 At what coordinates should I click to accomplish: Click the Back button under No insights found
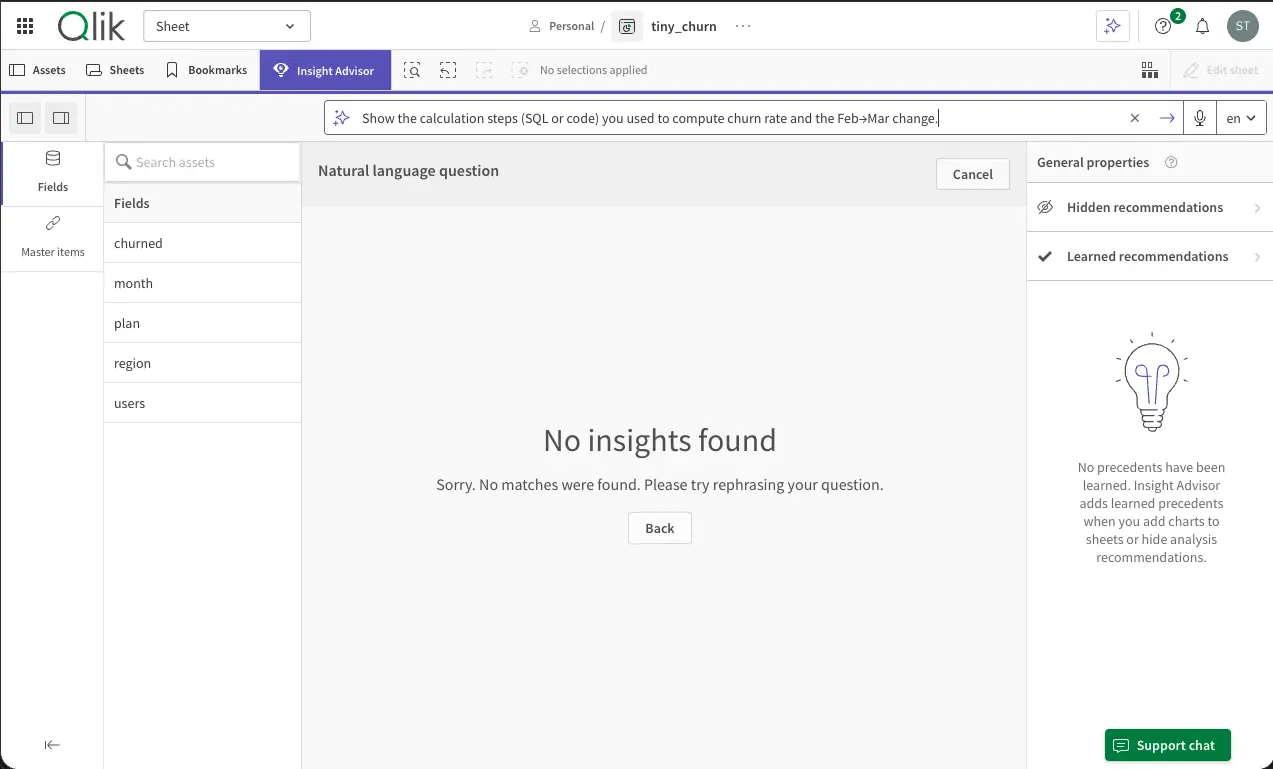click(659, 528)
